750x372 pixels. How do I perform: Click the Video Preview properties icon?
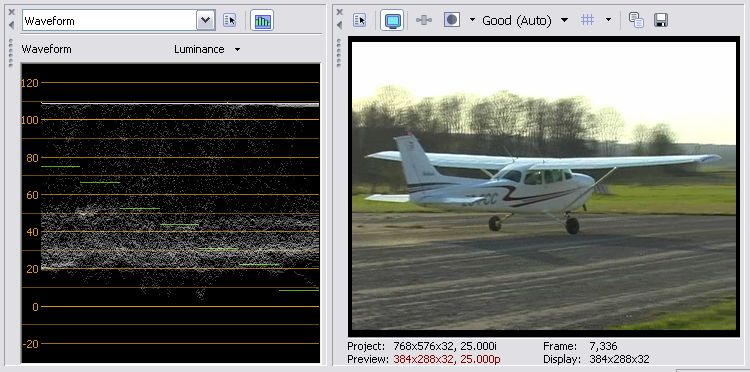coord(360,20)
